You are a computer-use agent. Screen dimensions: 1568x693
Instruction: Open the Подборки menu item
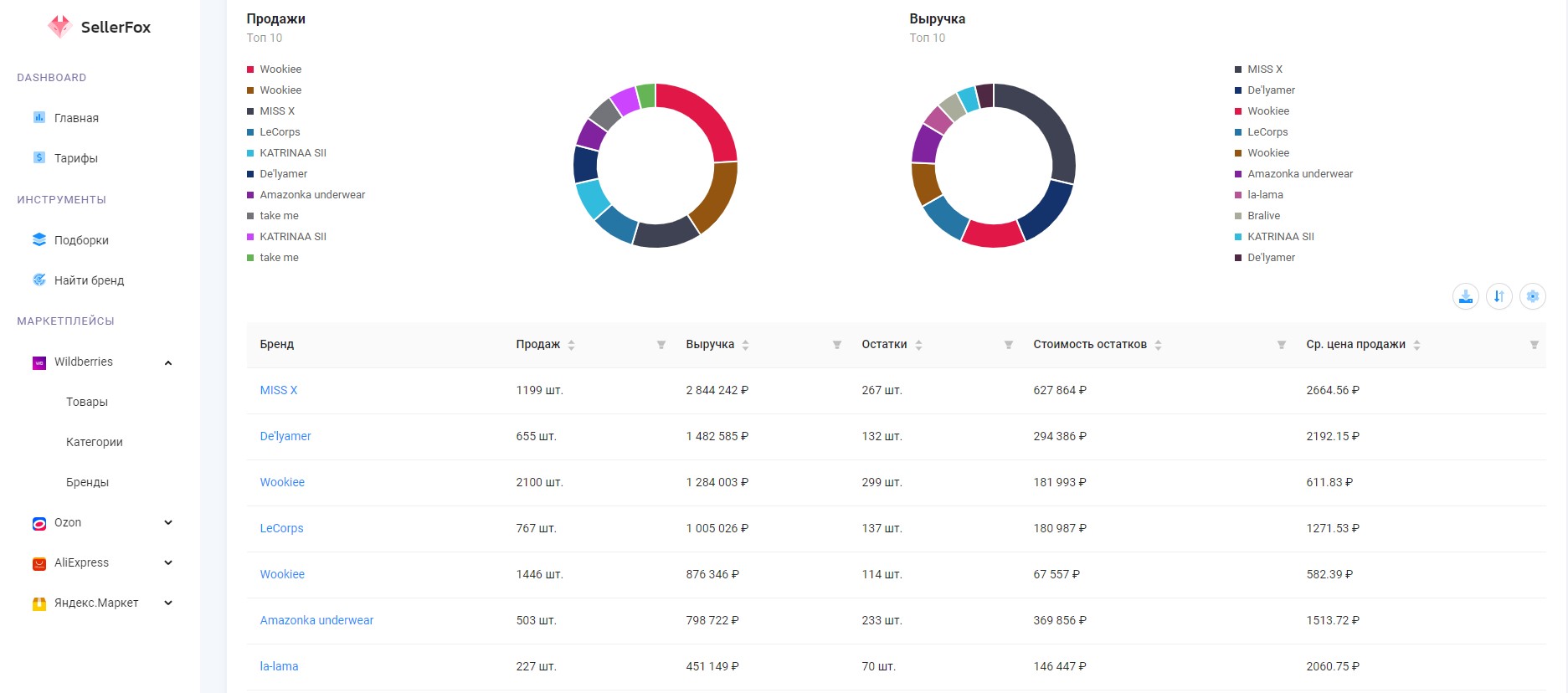coord(81,240)
